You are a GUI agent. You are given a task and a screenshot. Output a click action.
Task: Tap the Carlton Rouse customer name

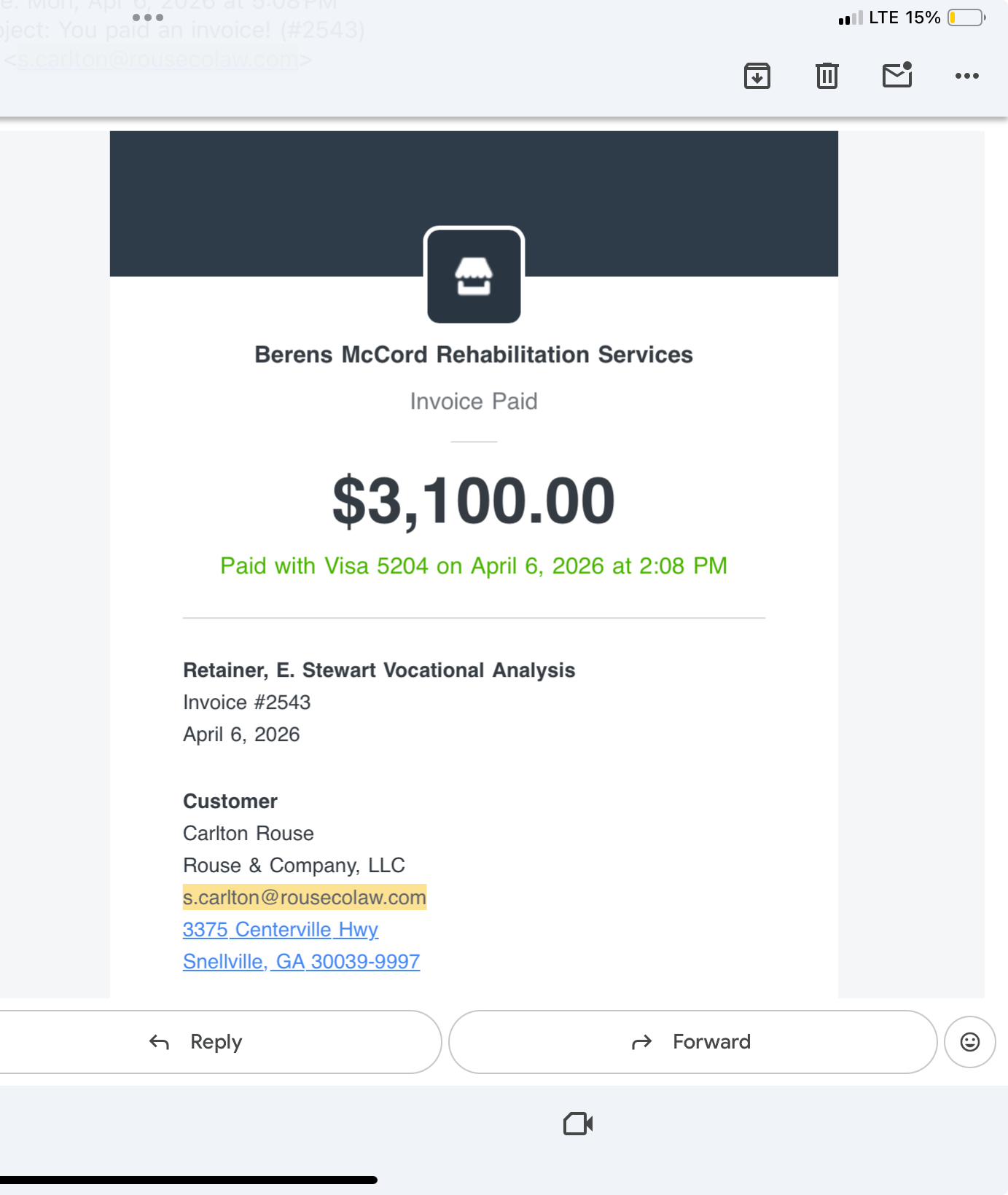point(249,834)
